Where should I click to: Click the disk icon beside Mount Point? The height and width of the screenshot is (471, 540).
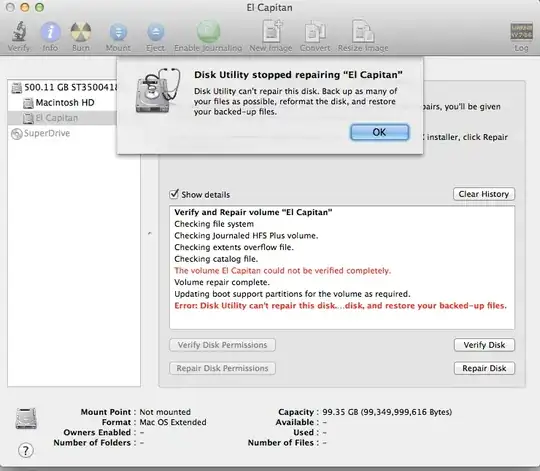[26, 418]
